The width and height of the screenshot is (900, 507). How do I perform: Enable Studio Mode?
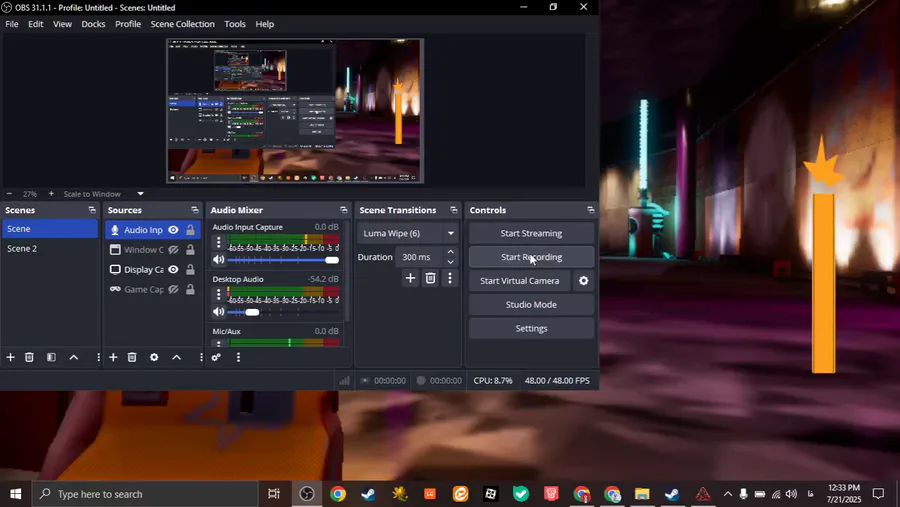click(531, 304)
